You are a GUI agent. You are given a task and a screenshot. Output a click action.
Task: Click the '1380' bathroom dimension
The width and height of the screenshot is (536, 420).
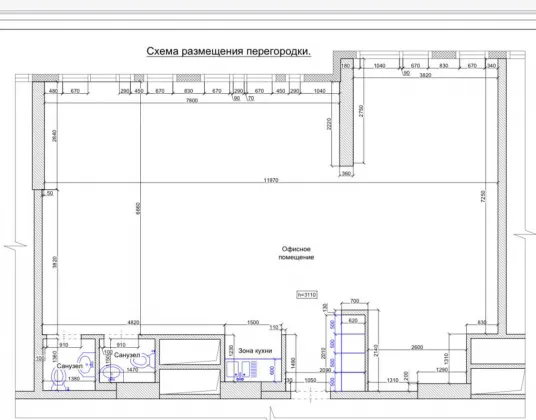pyautogui.click(x=74, y=379)
